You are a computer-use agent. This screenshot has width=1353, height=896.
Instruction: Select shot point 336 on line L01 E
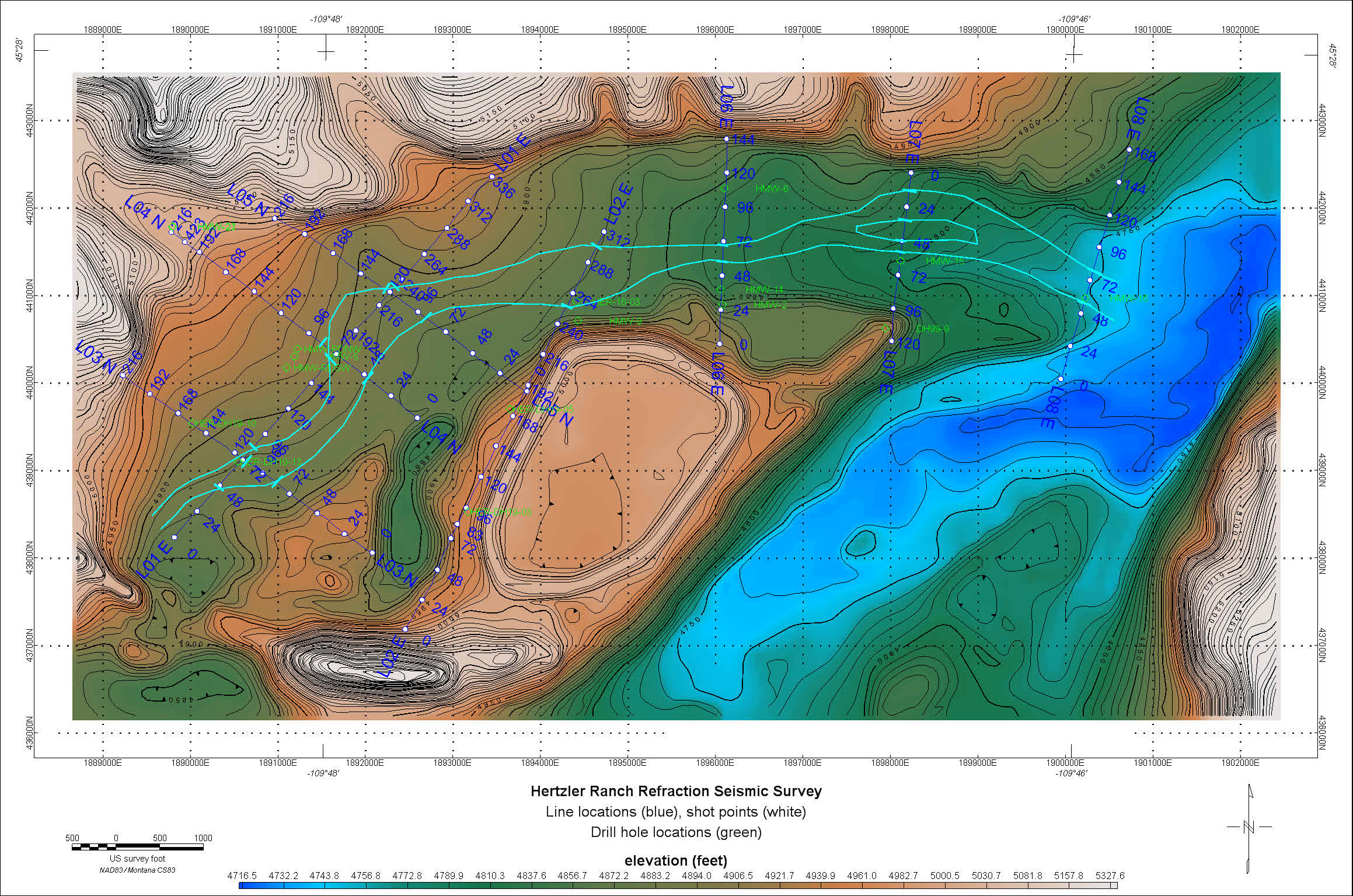point(491,176)
